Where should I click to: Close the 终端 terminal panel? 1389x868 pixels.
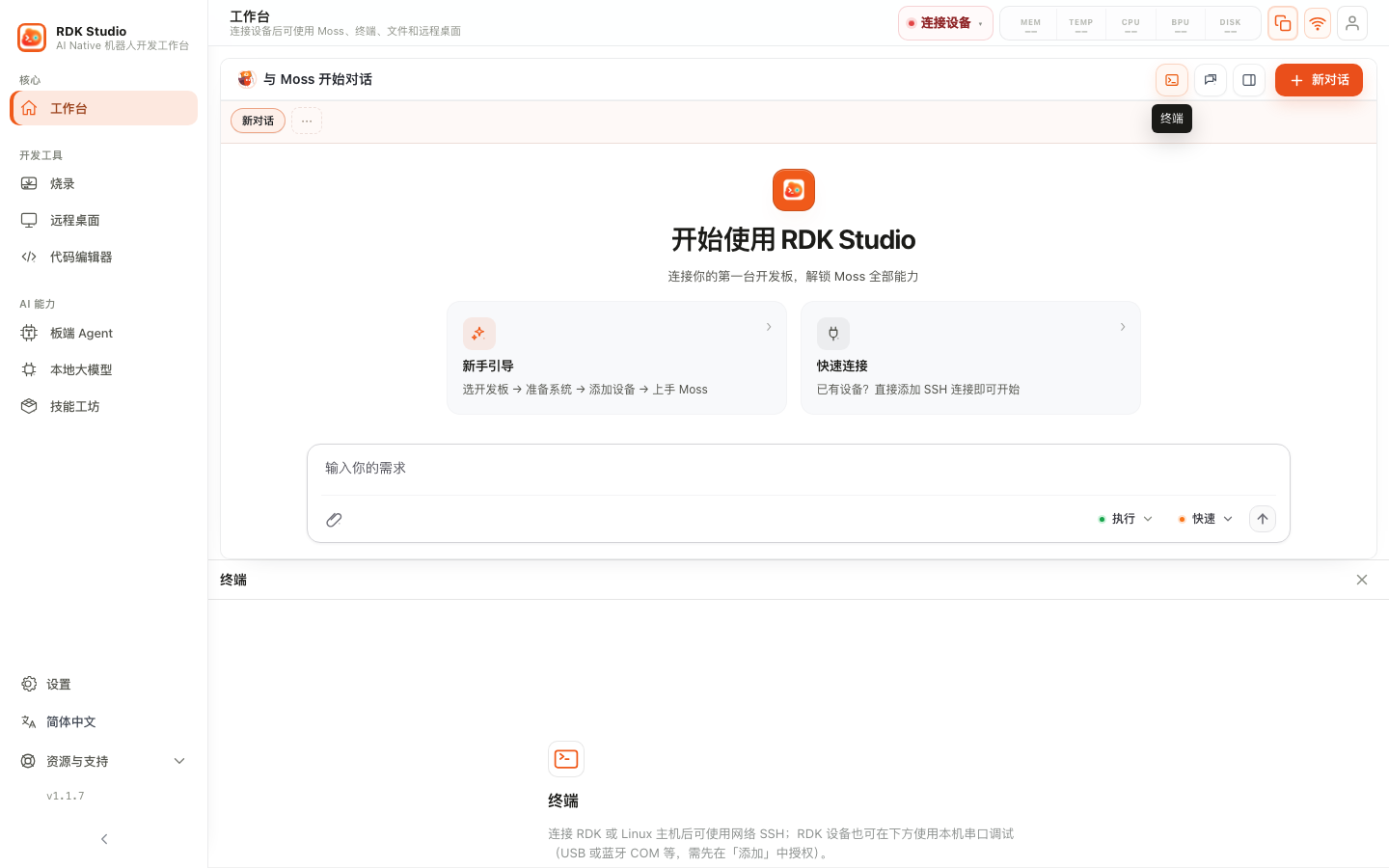point(1362,580)
